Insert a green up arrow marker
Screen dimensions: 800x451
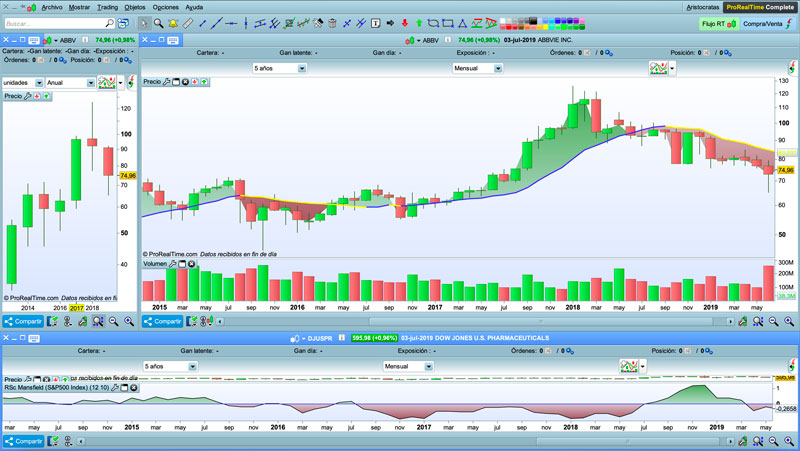point(419,23)
